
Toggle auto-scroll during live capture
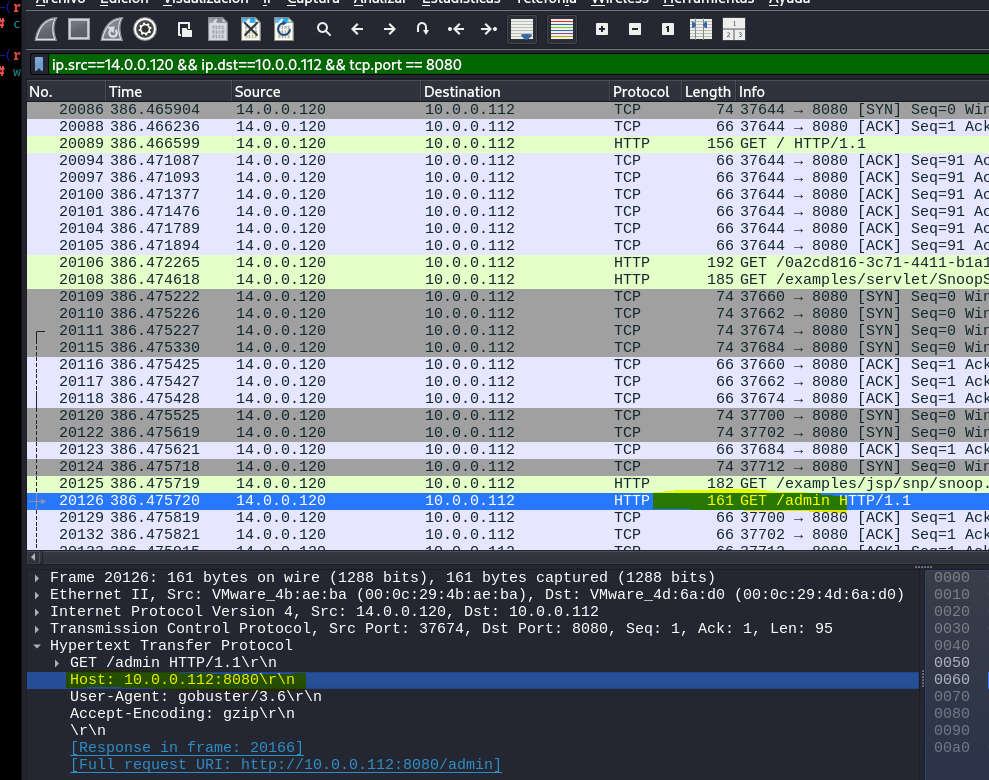coord(521,29)
